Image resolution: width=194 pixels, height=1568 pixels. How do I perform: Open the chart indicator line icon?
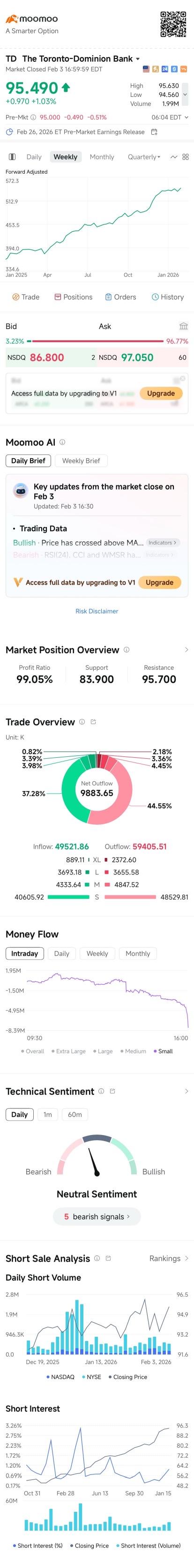pyautogui.click(x=173, y=157)
